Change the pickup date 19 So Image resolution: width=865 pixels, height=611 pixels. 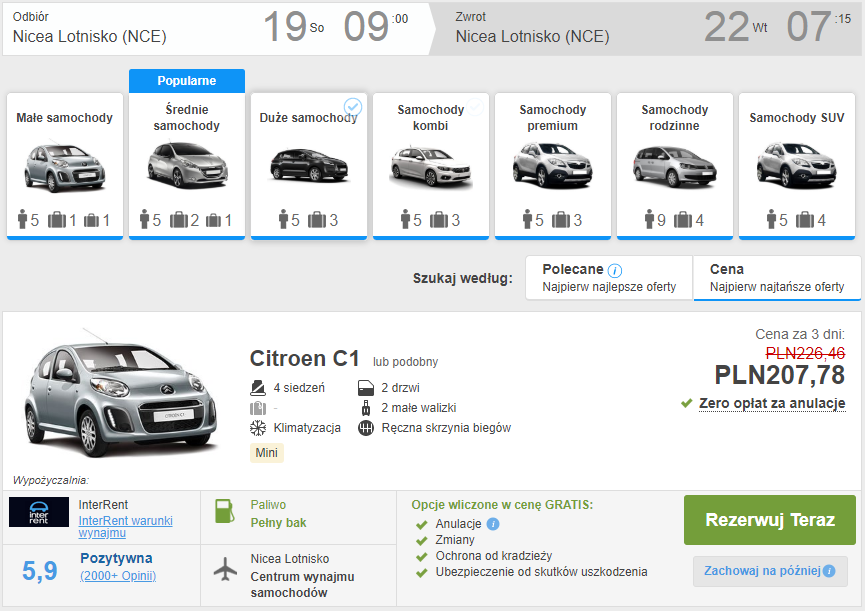pos(293,28)
